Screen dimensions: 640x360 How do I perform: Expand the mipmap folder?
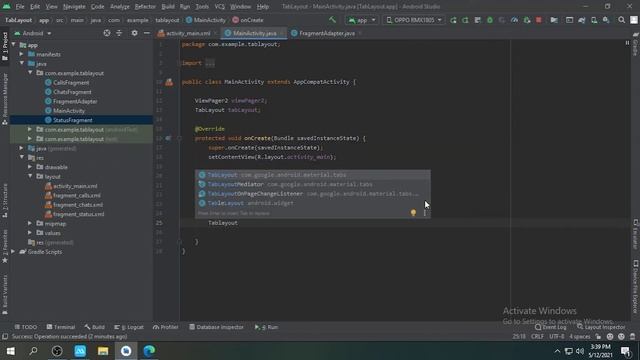pos(30,224)
